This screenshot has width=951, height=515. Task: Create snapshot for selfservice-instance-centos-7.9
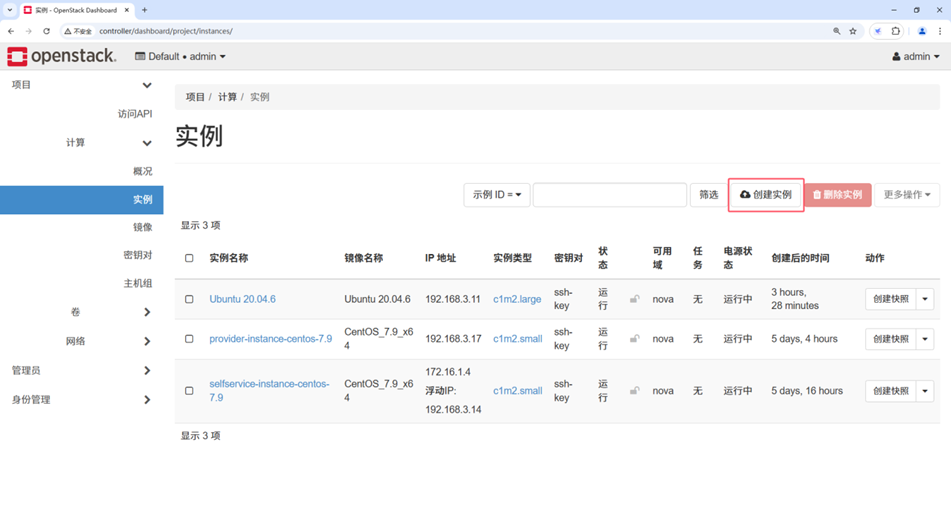coord(890,391)
